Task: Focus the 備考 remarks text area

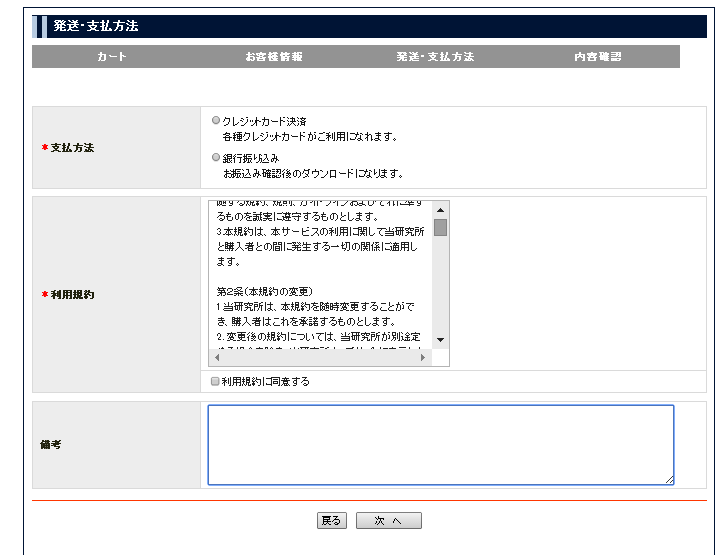Action: coord(440,444)
